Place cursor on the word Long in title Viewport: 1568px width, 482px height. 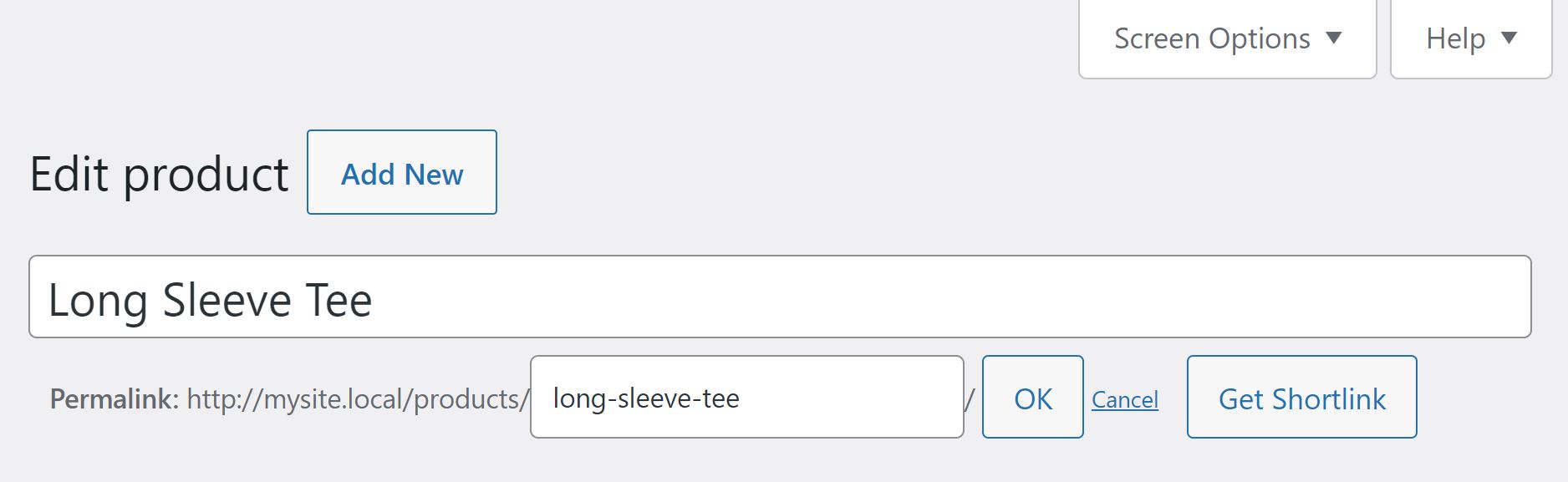coord(98,300)
